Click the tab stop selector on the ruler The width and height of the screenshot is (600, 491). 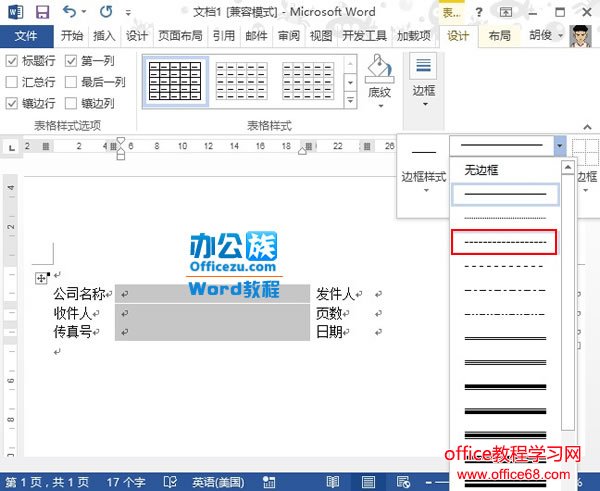[12, 147]
